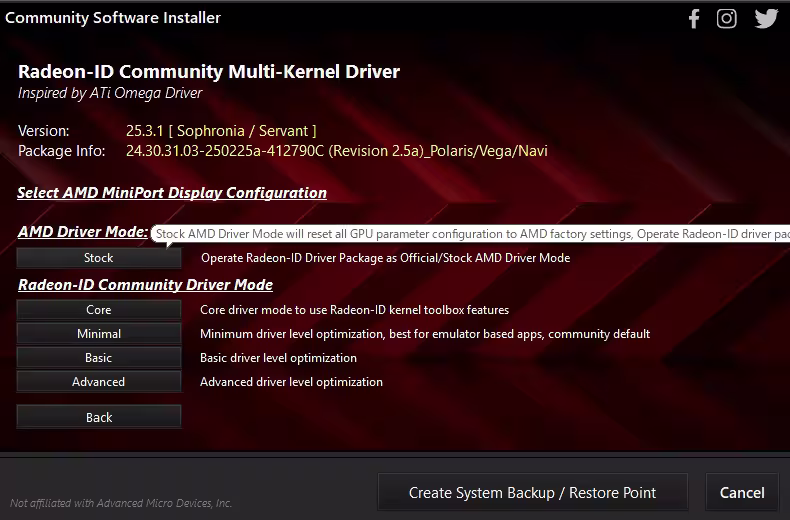Viewport: 790px width, 520px height.
Task: Pick the Minimal driver mode button
Action: (x=99, y=334)
